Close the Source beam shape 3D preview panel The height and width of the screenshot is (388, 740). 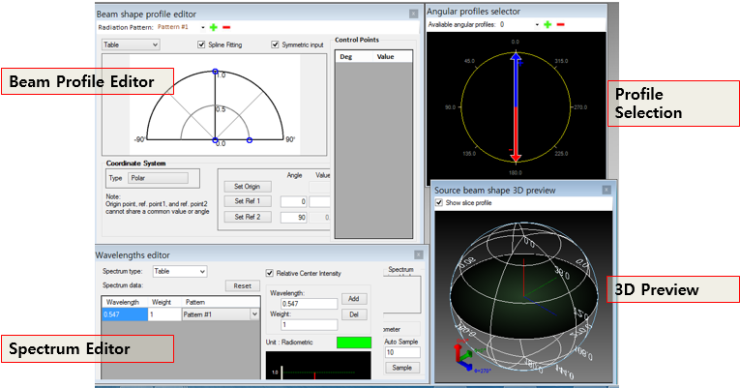pyautogui.click(x=606, y=190)
